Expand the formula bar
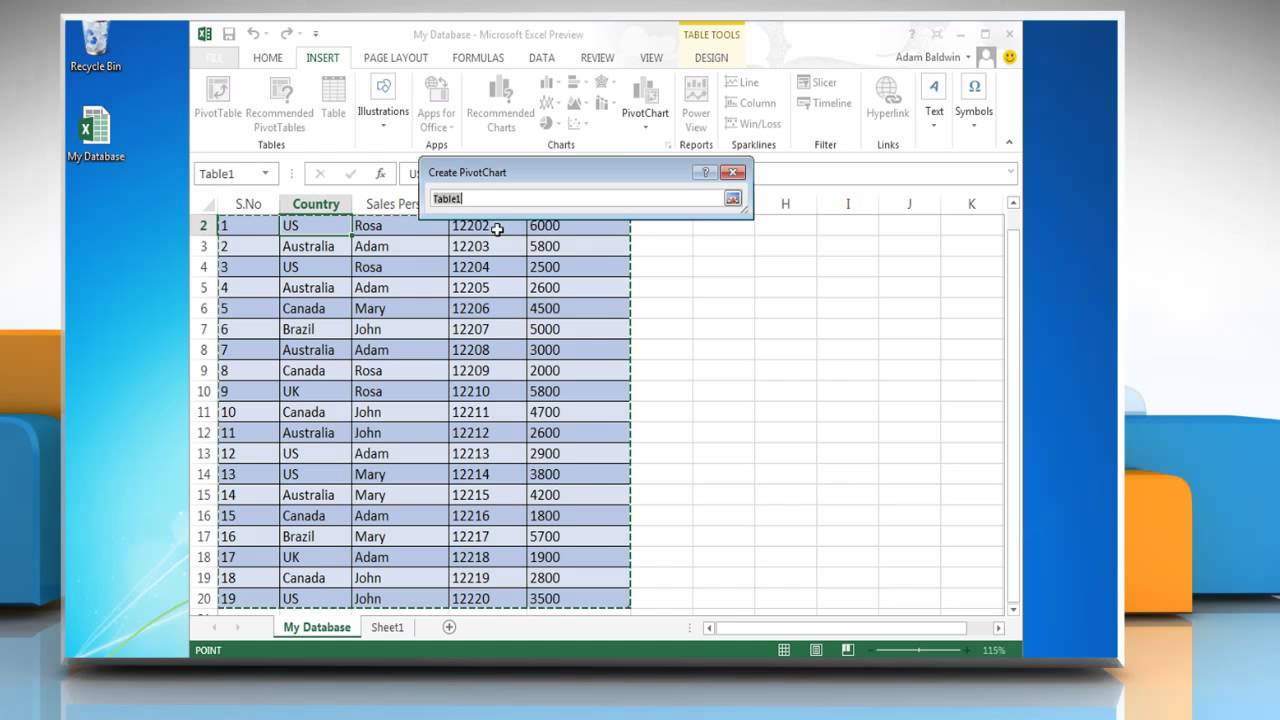1280x720 pixels. pos(1009,172)
